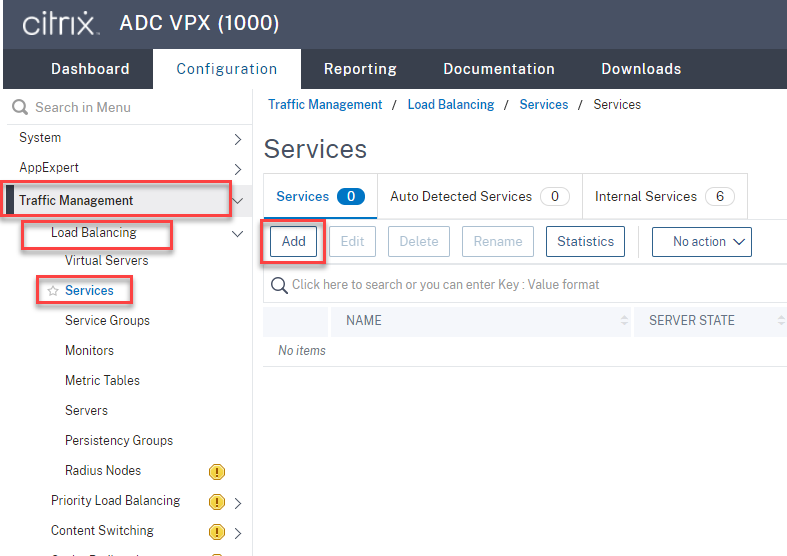Collapse the Traffic Management section
Image resolution: width=787 pixels, height=556 pixels.
(238, 201)
